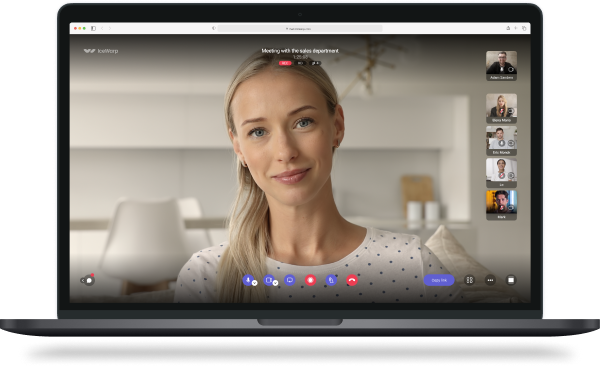Mute the microphone in the call toolbar
The image size is (600, 367).
pos(248,280)
